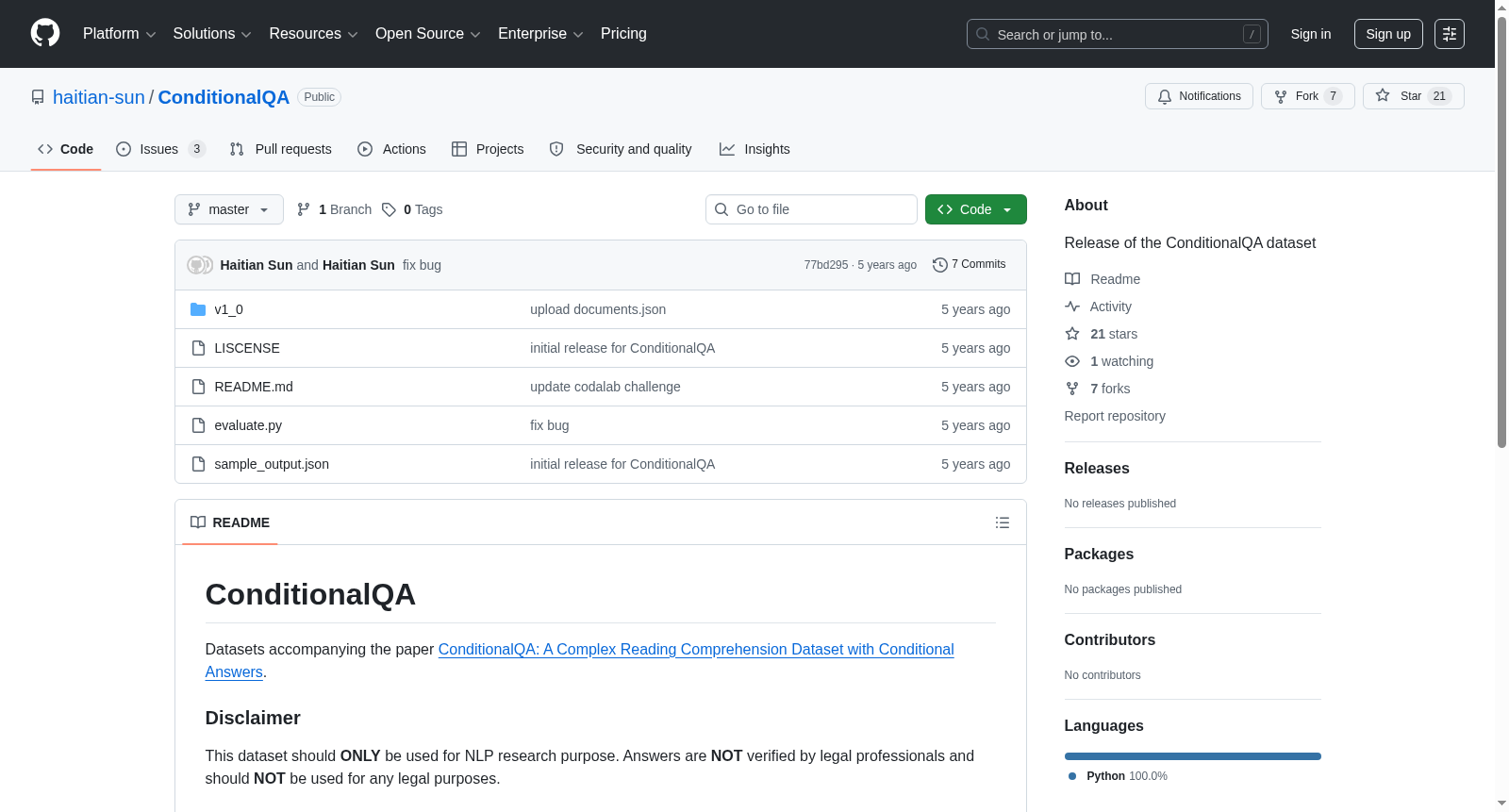This screenshot has height=812, width=1509.
Task: Open 'upload documents.json' commit message
Action: [x=598, y=309]
